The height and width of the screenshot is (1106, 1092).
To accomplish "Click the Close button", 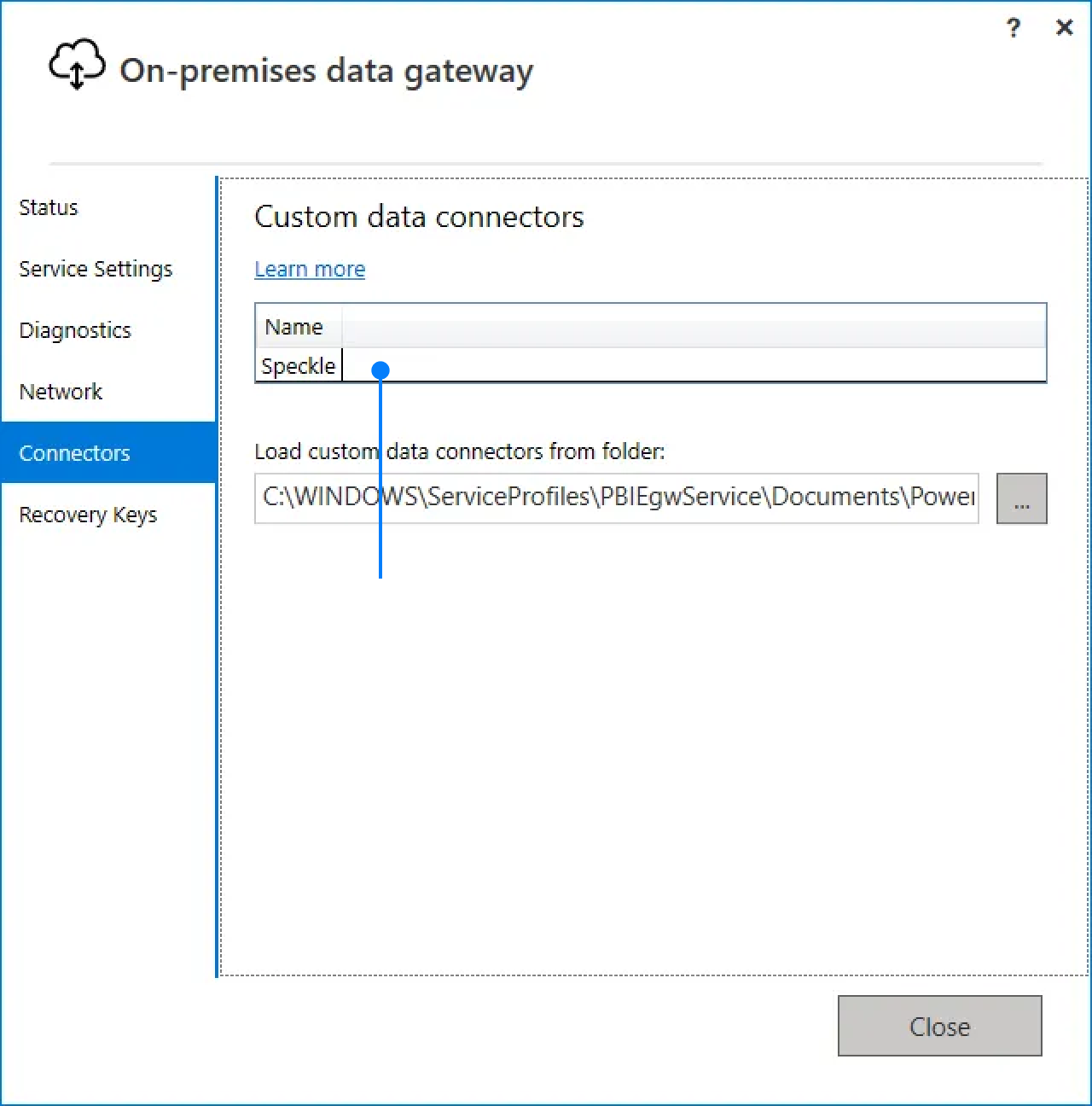I will pos(939,1026).
